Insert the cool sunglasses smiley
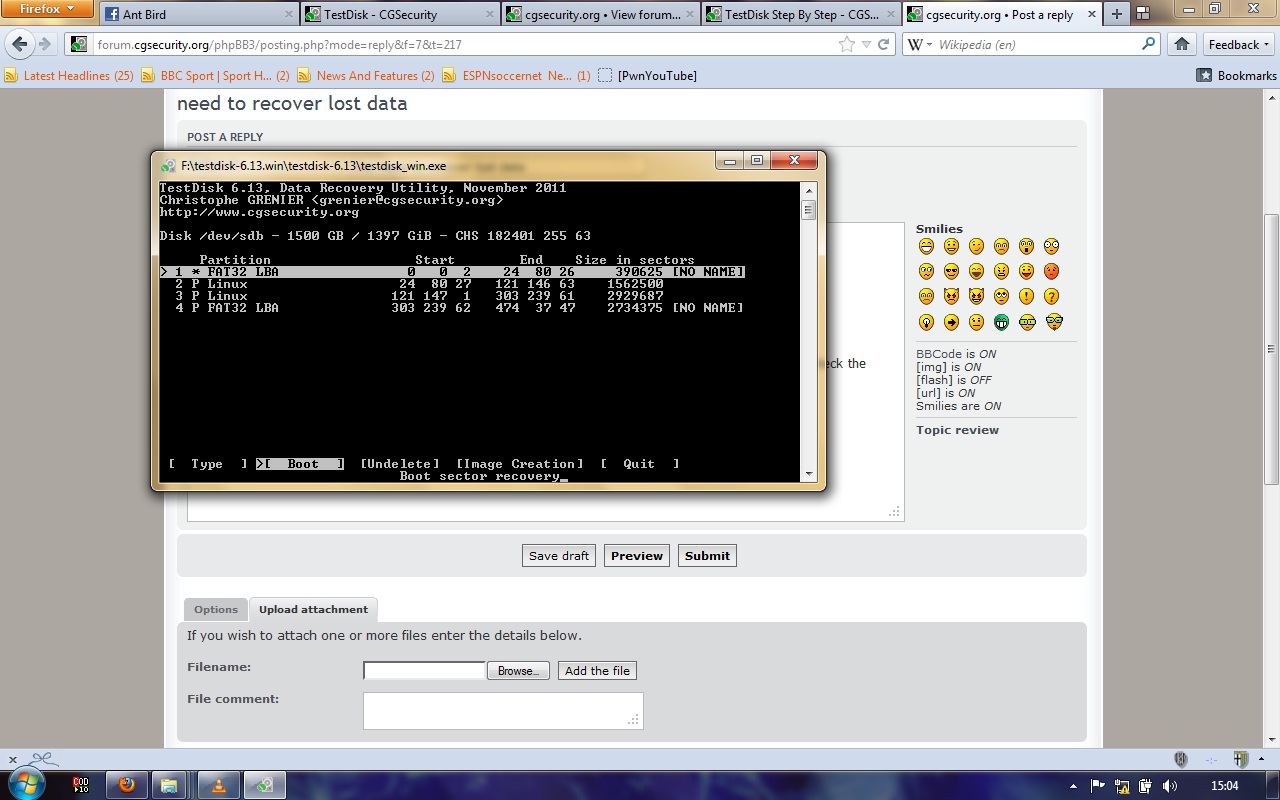This screenshot has height=800, width=1280. (x=951, y=271)
